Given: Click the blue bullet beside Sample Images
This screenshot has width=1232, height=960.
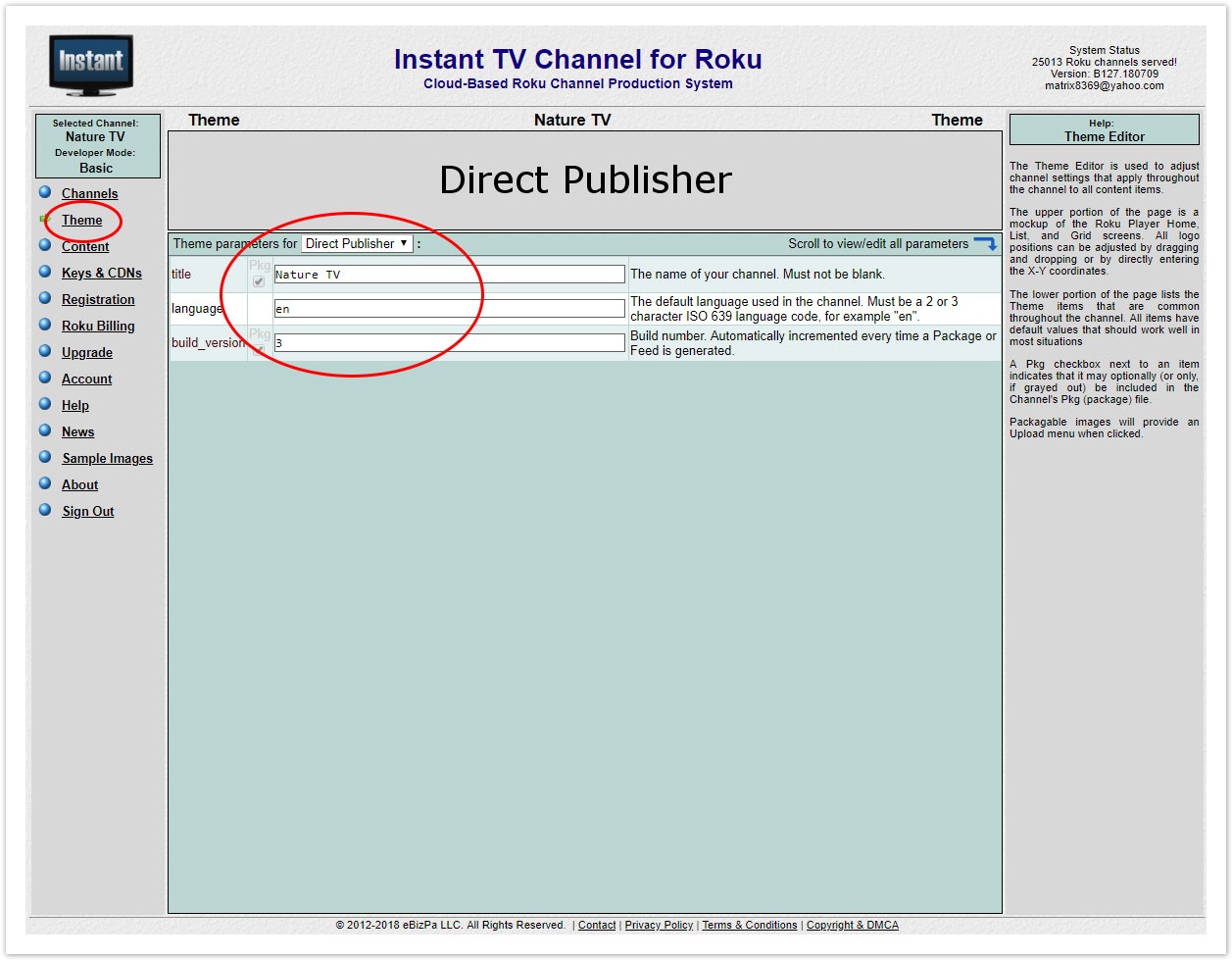Looking at the screenshot, I should tap(45, 457).
